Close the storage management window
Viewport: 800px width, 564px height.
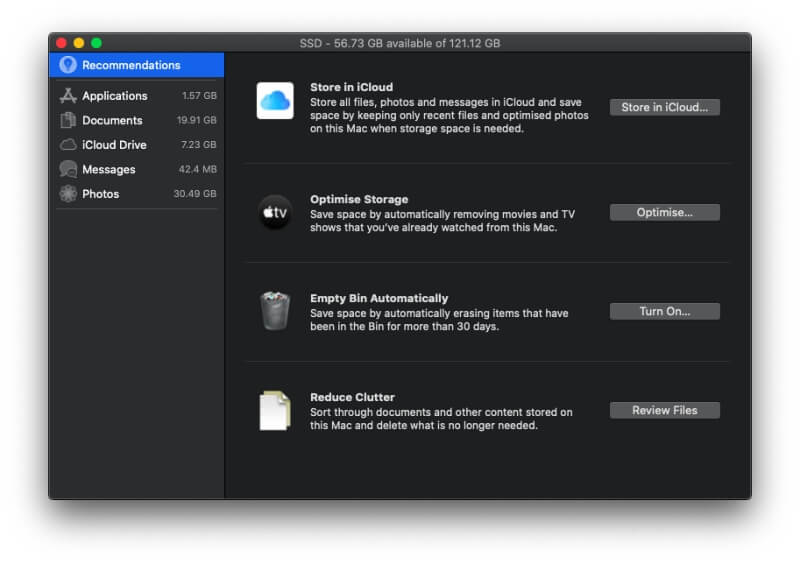[61, 43]
